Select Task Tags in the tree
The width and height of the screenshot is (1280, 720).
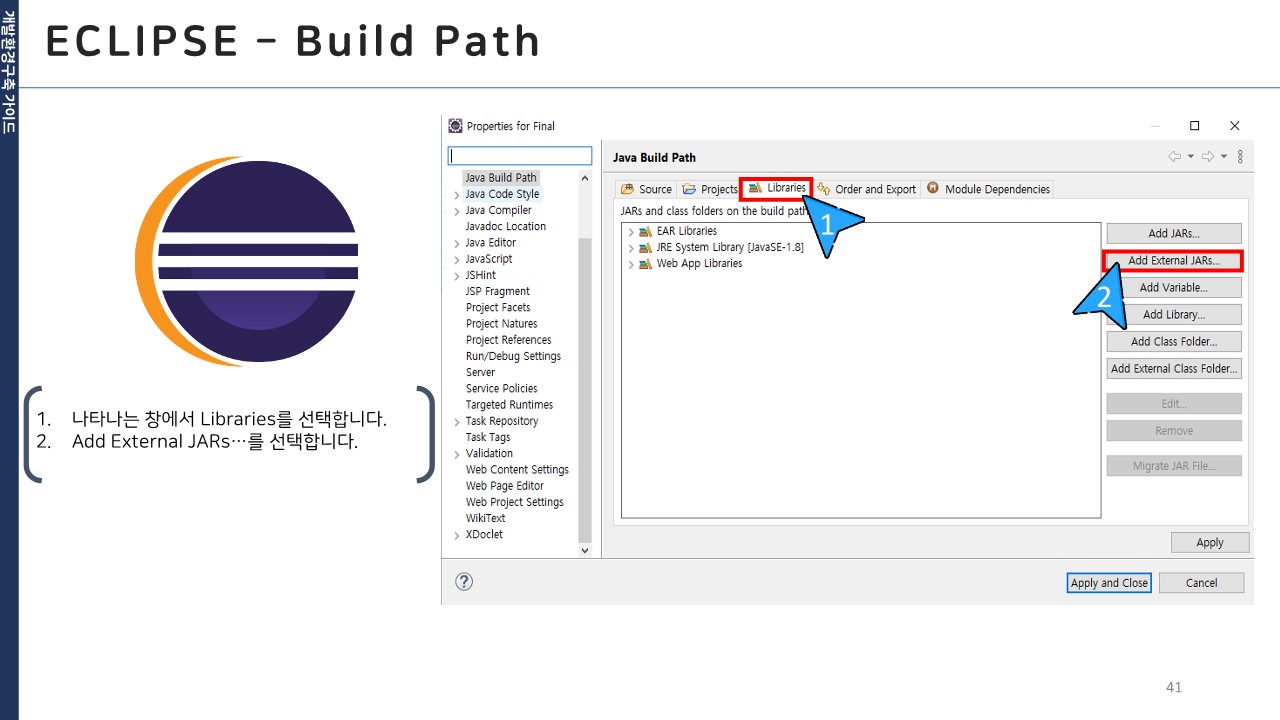(488, 437)
